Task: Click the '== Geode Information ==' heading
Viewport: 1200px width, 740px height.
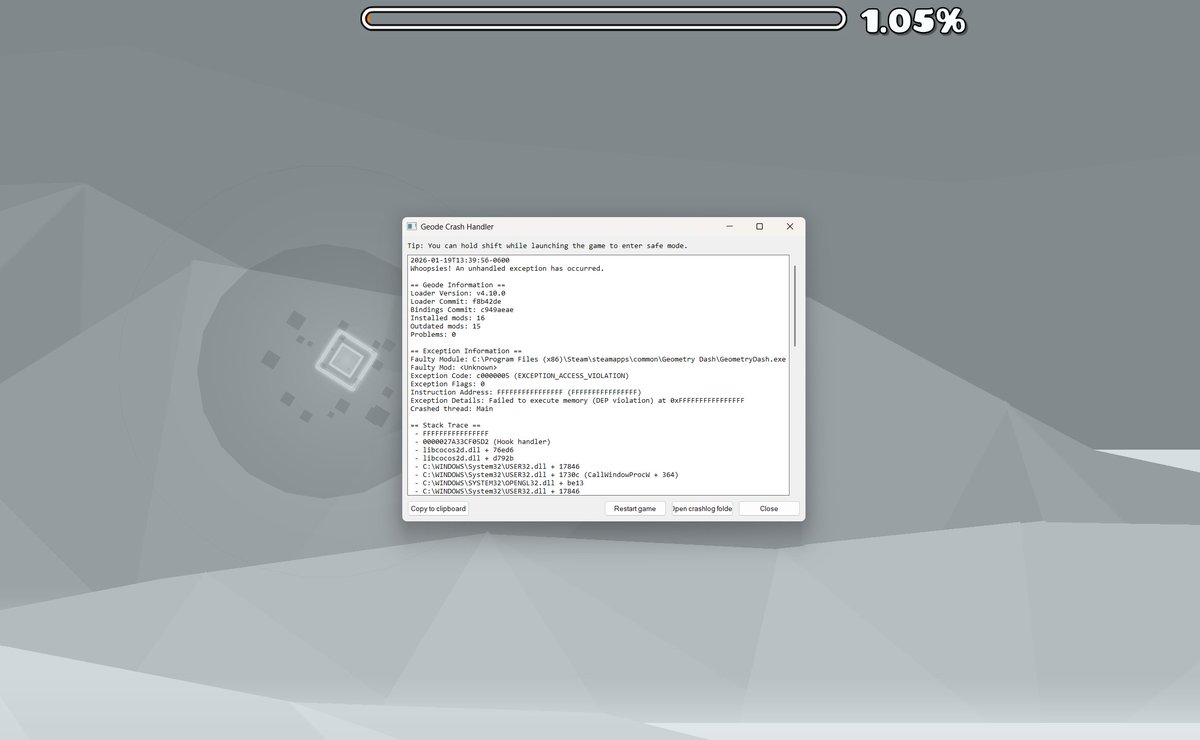Action: pyautogui.click(x=458, y=285)
